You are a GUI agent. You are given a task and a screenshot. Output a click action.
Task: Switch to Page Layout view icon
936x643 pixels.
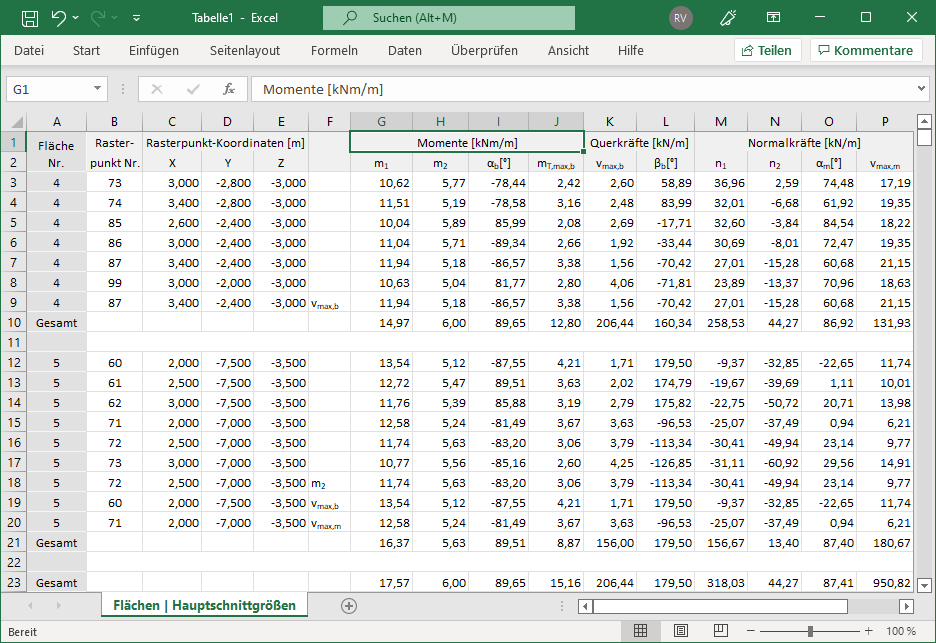tap(680, 630)
